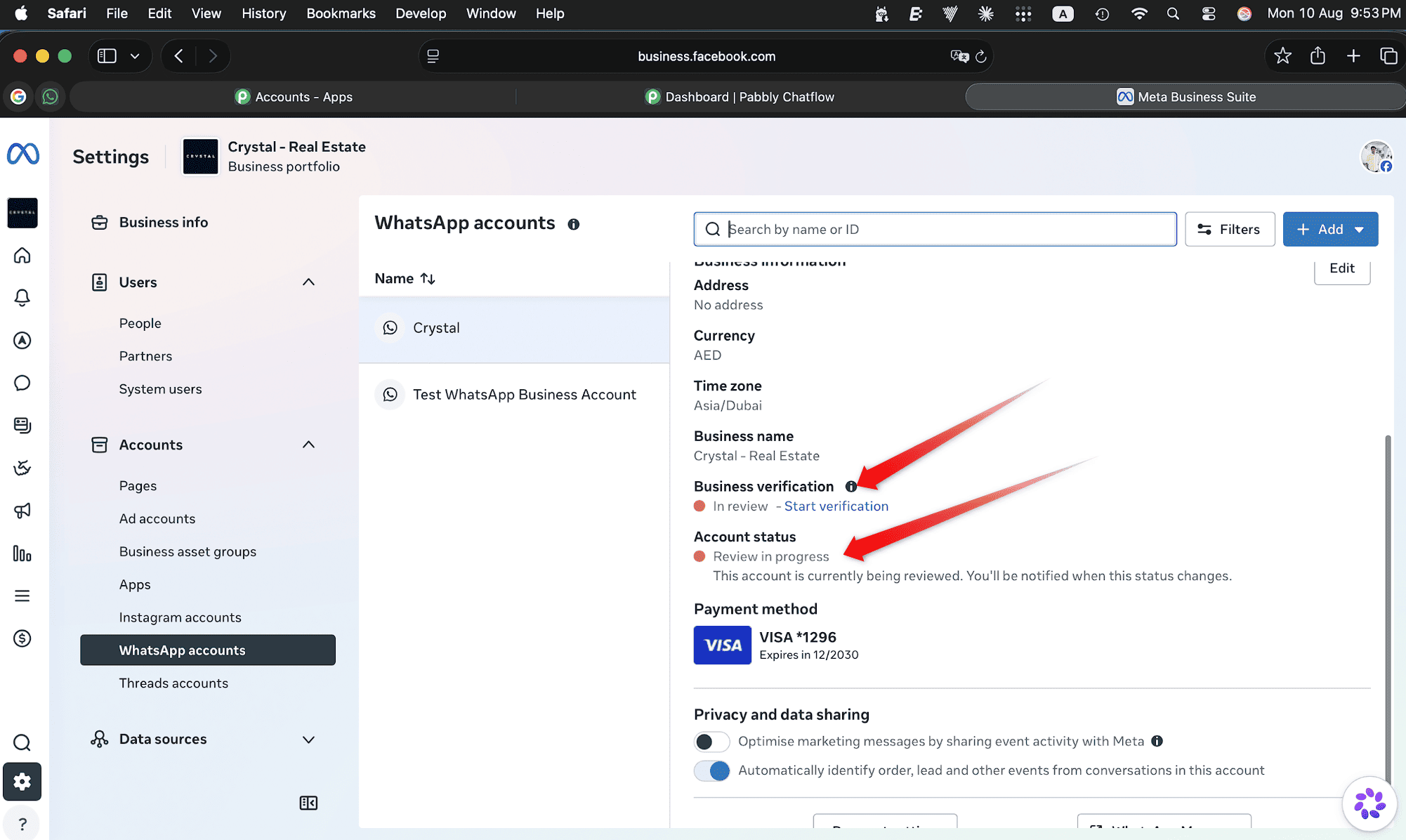The image size is (1406, 840).
Task: Open the Partners settings link
Action: (145, 356)
